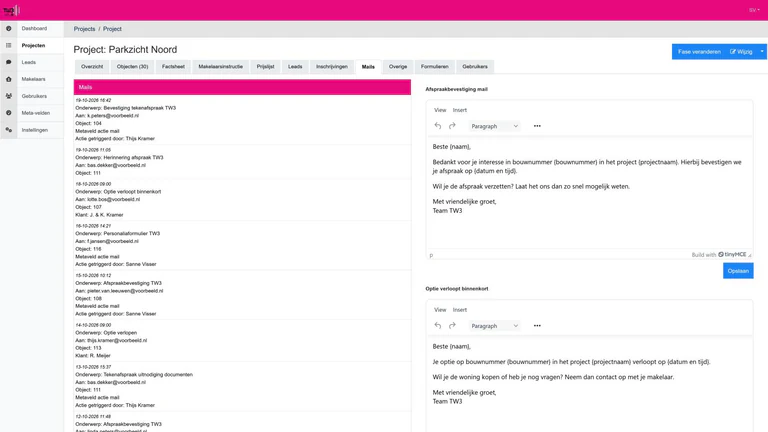
Task: Open the Formulieren tab
Action: [434, 67]
